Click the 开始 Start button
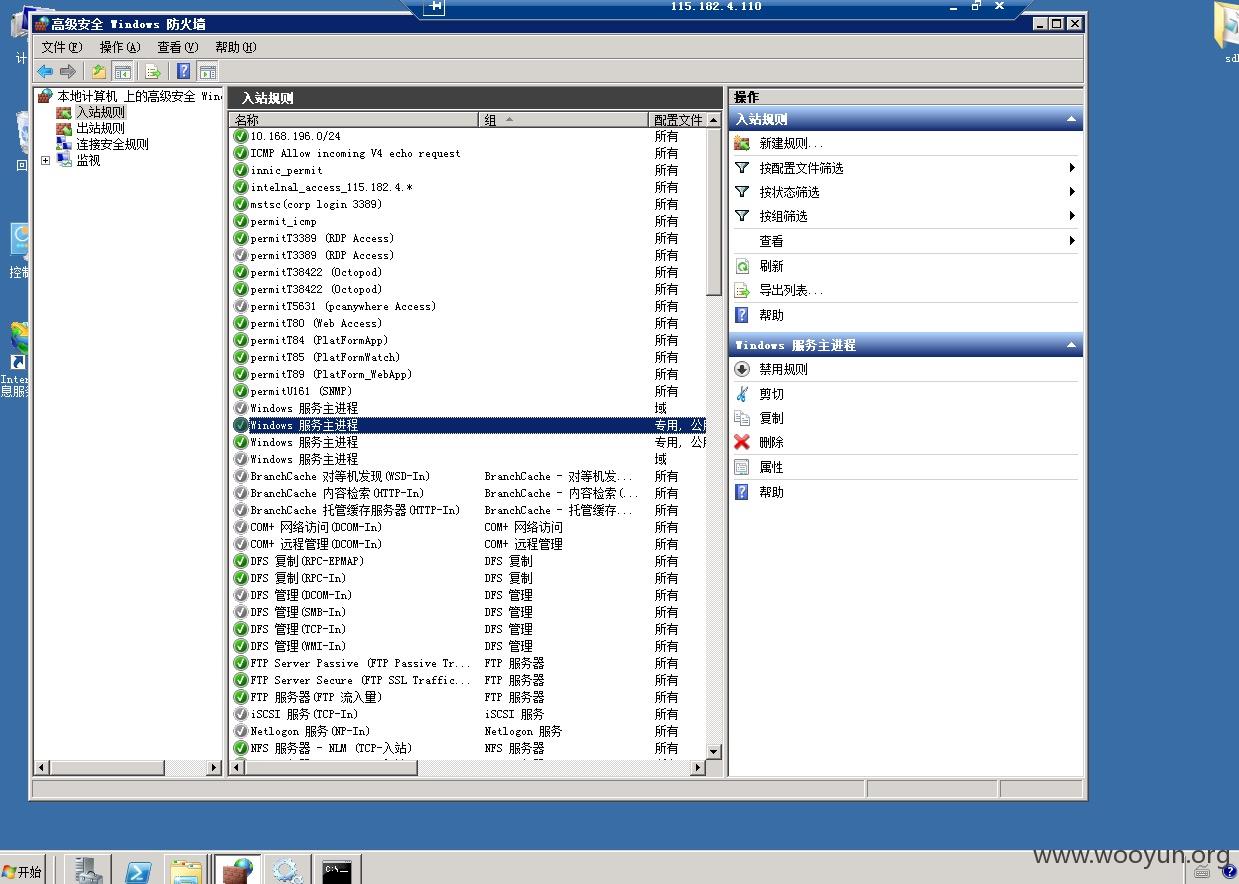1239x884 pixels. [x=23, y=871]
